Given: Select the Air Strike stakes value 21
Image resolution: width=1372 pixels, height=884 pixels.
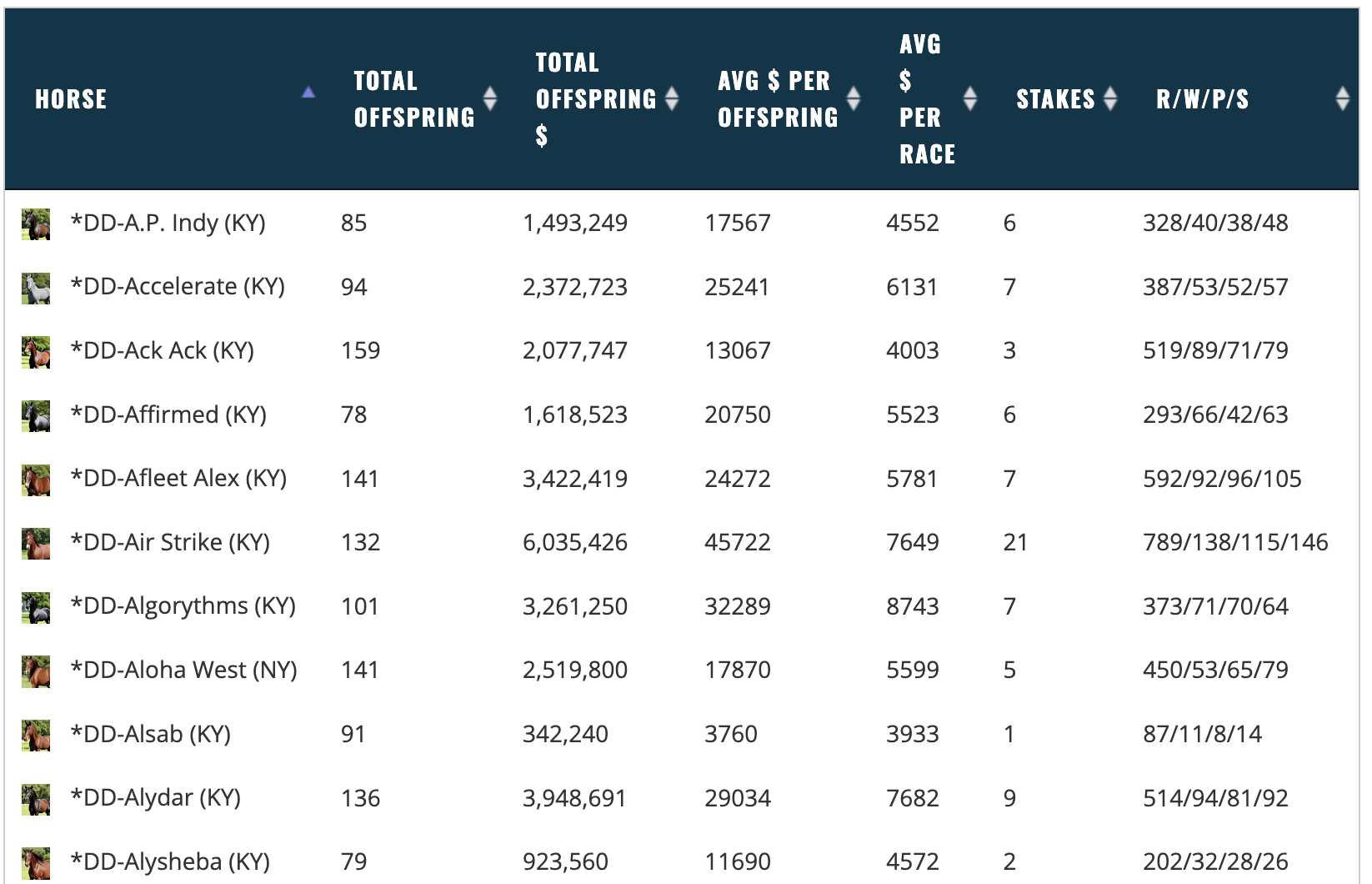Looking at the screenshot, I should point(1015,542).
